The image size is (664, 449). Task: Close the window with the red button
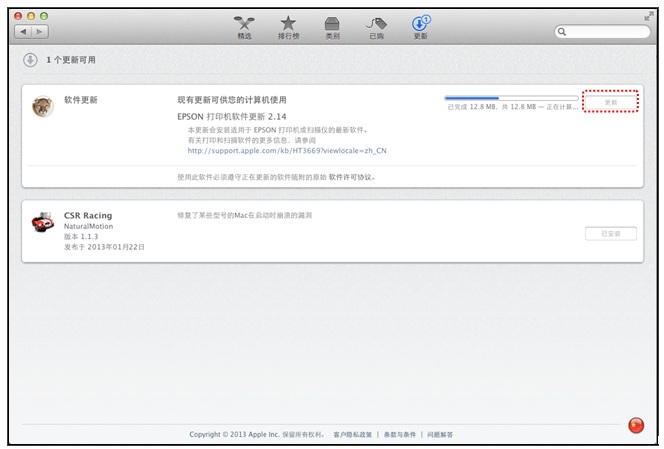click(x=18, y=16)
